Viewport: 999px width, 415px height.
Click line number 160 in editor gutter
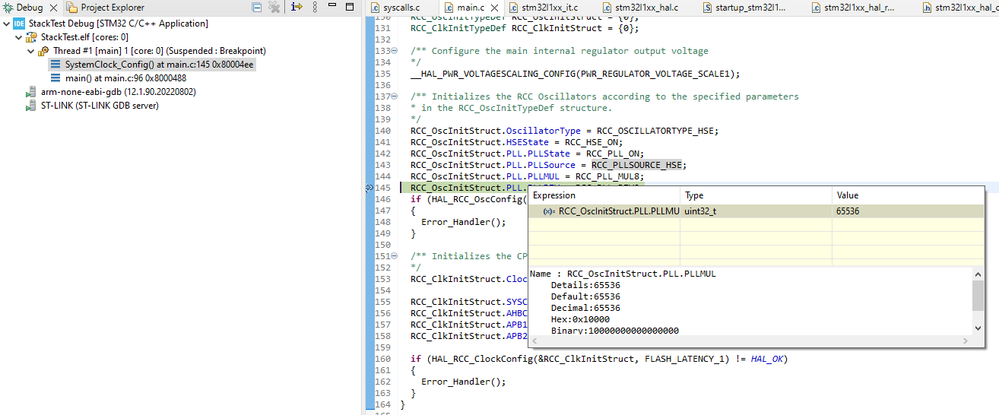pos(382,359)
